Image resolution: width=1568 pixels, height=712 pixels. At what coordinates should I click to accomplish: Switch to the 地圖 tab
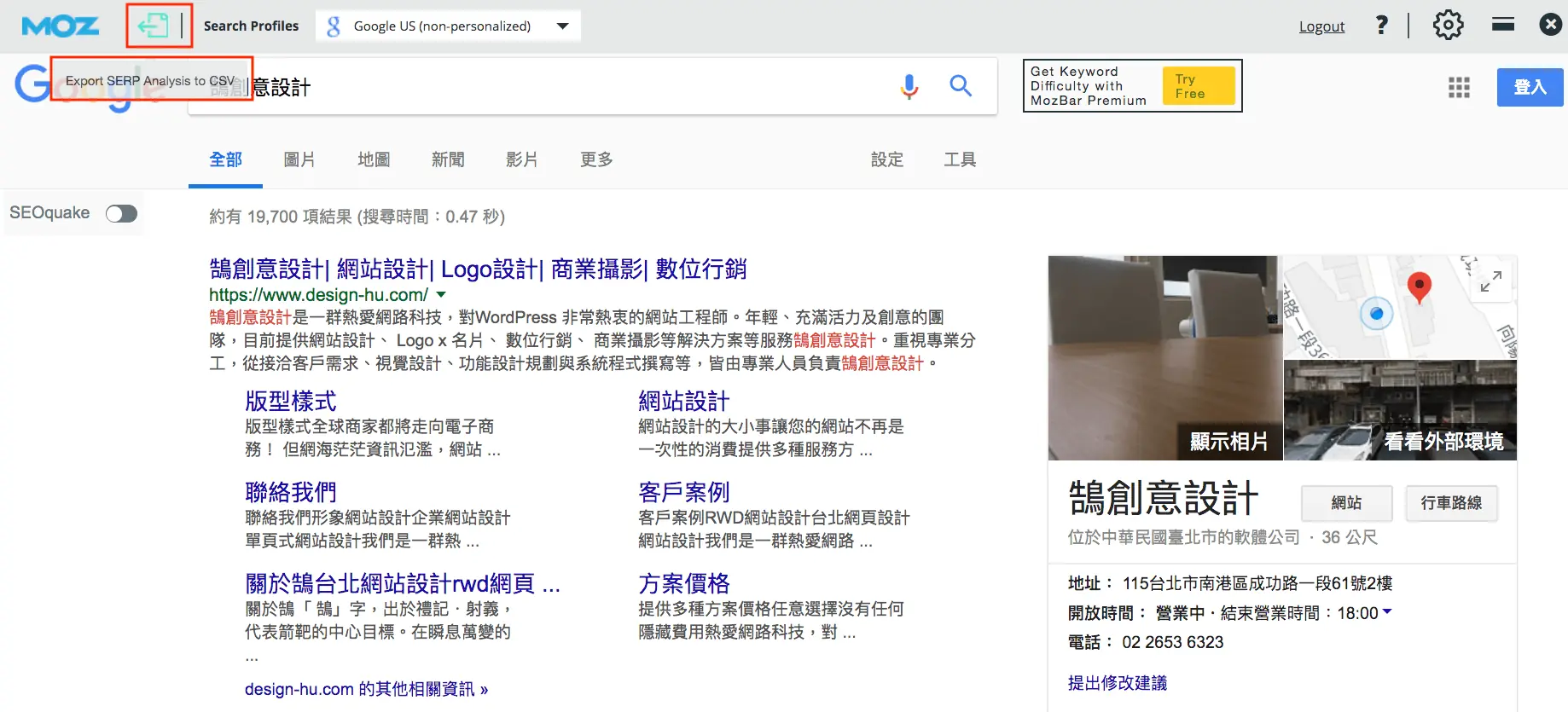(x=374, y=159)
